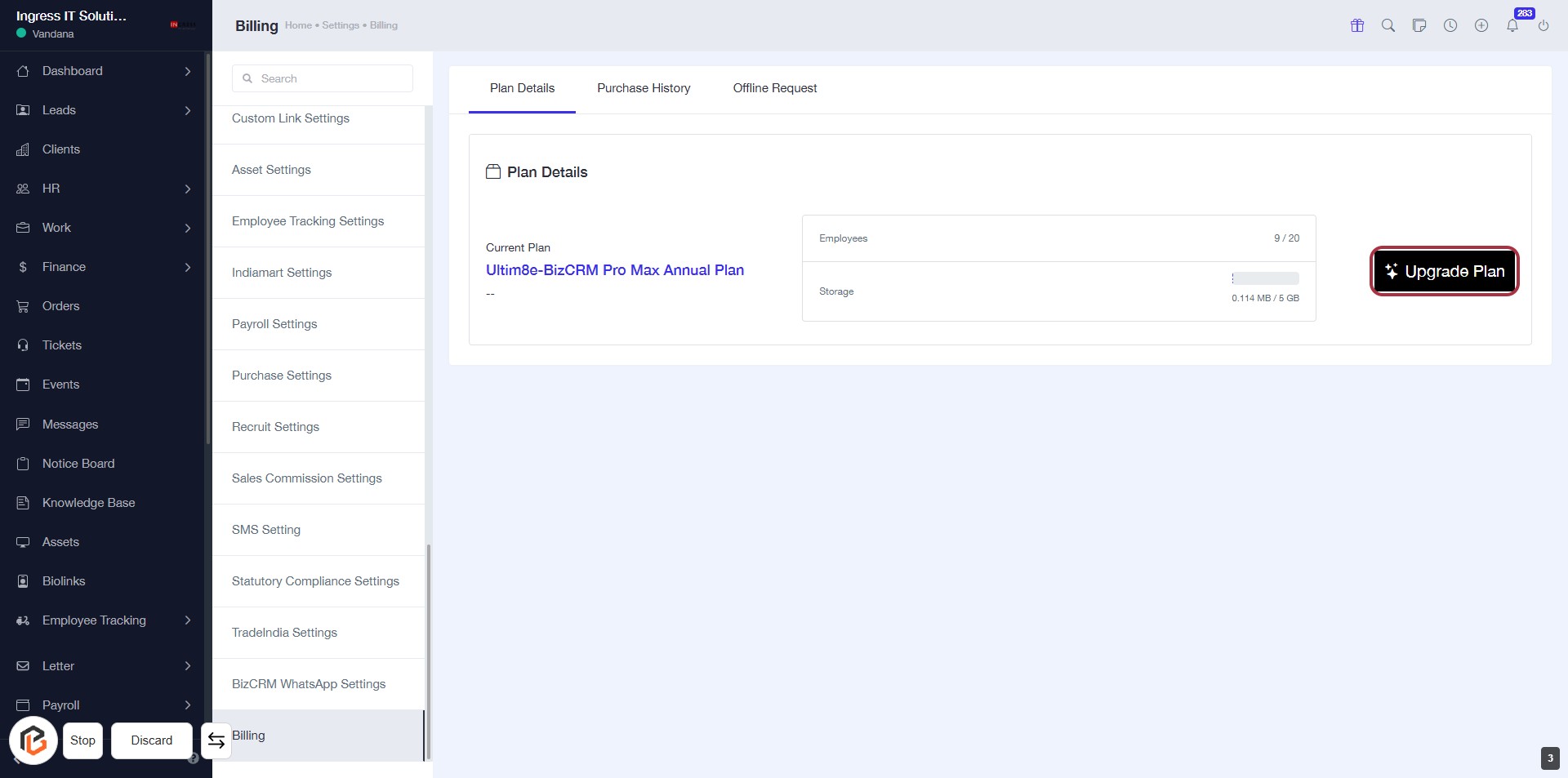Click the plus circle quick-add icon
Screen dimensions: 1568x778
pos(1481,25)
